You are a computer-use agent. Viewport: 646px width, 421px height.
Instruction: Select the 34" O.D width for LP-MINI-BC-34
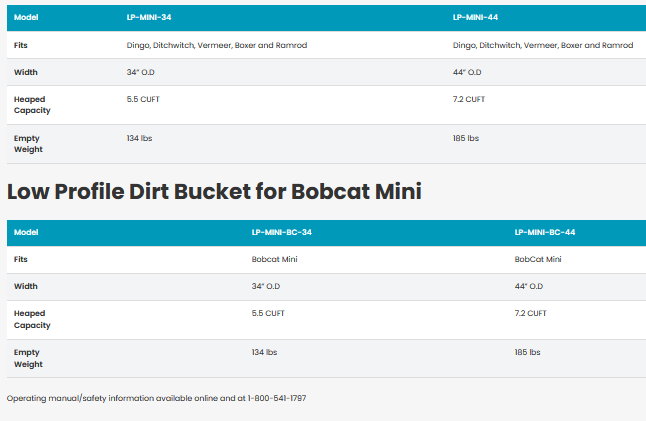[266, 286]
